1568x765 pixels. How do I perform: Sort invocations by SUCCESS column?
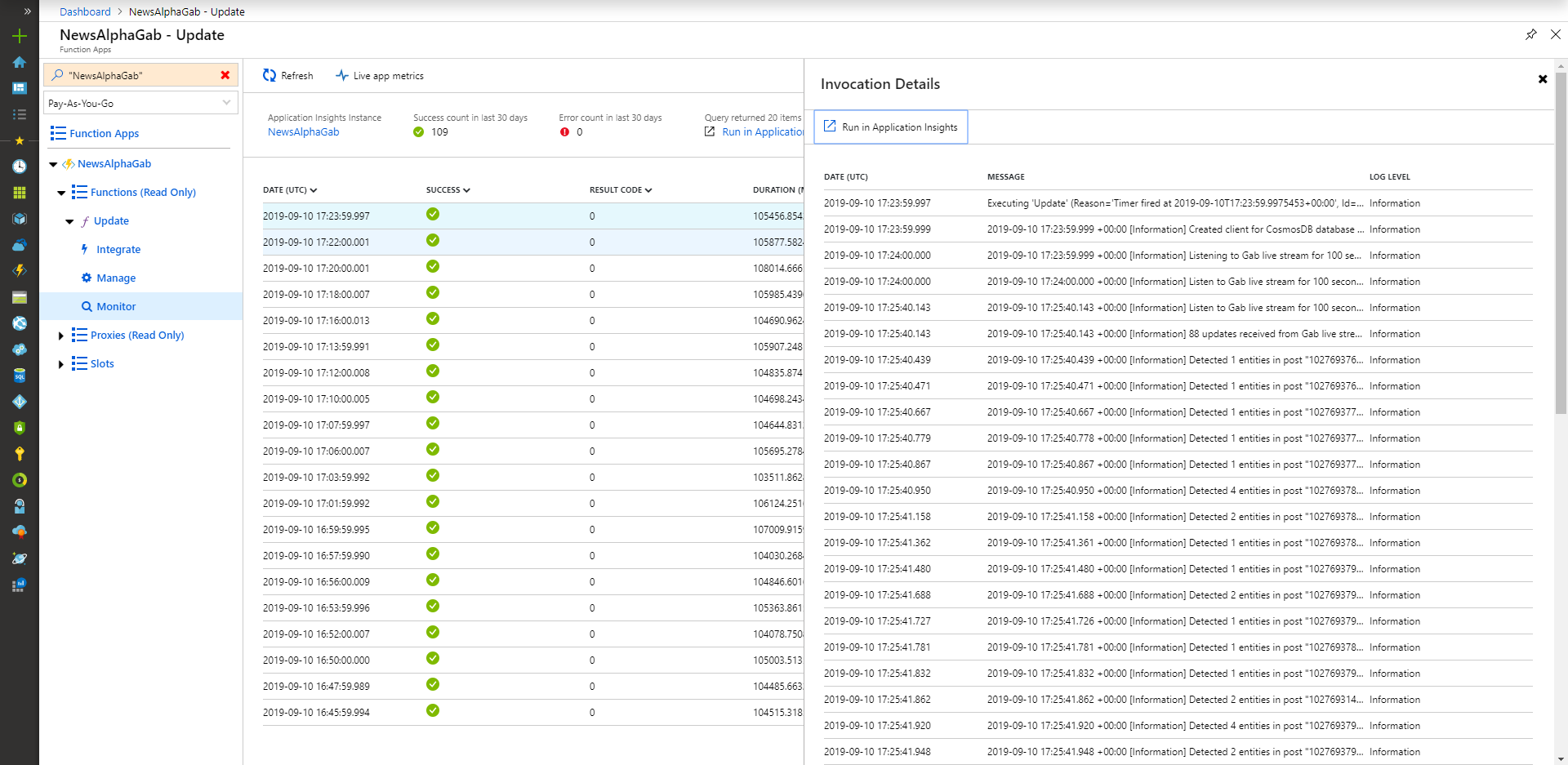(x=448, y=190)
